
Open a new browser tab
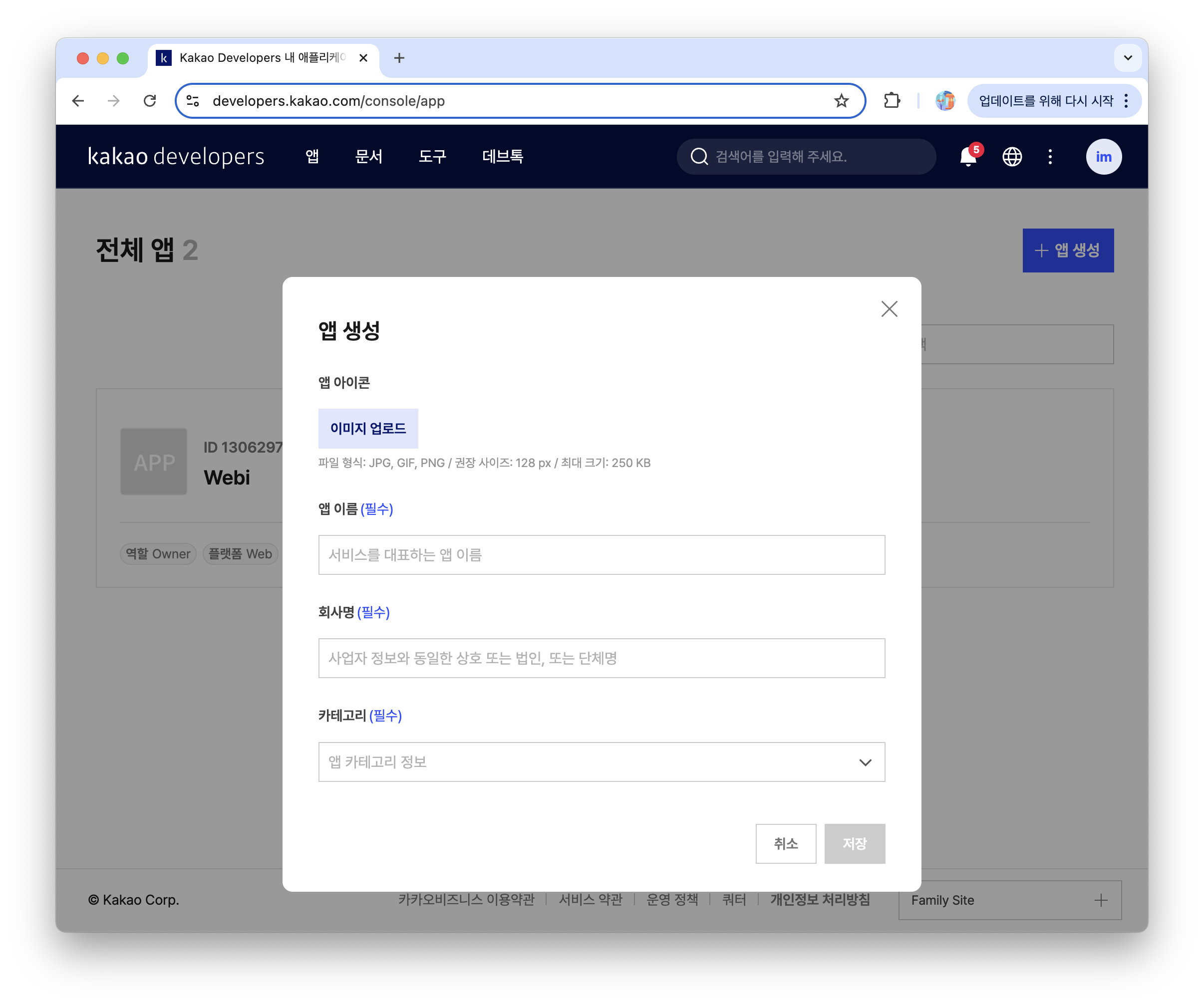[400, 58]
